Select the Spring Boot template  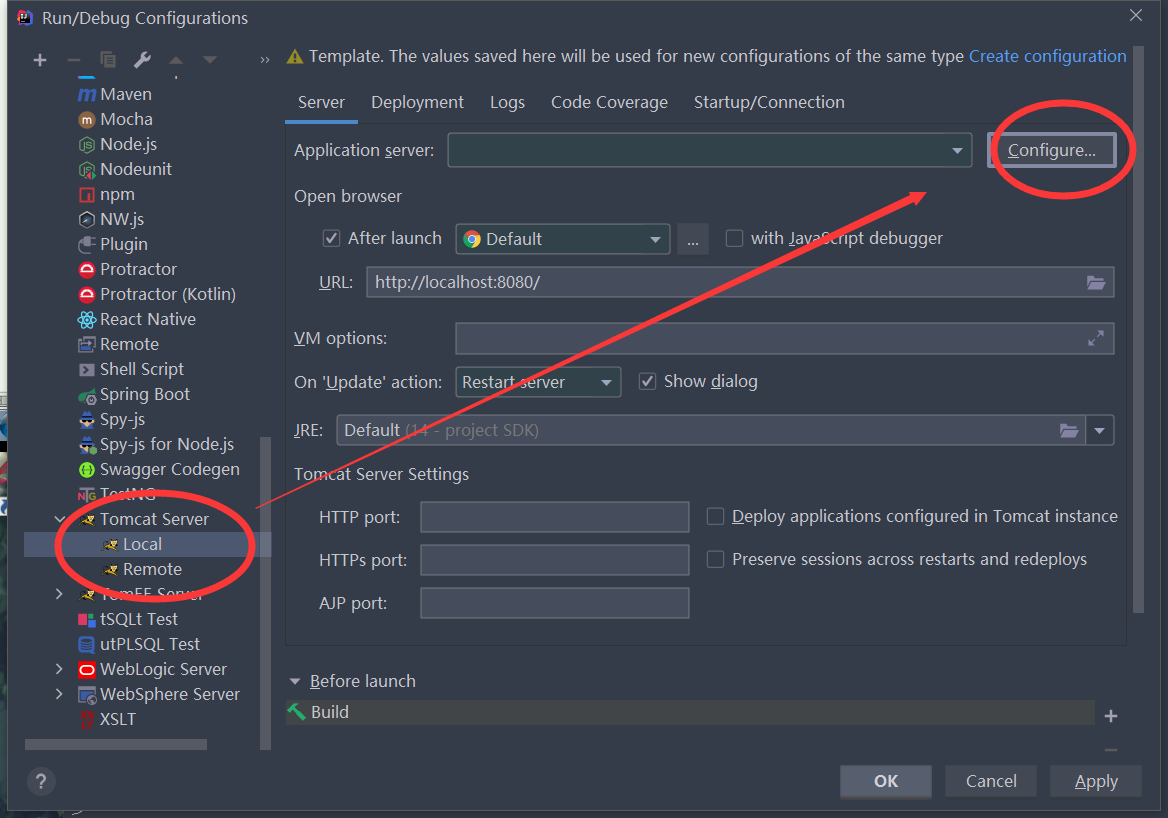click(145, 394)
